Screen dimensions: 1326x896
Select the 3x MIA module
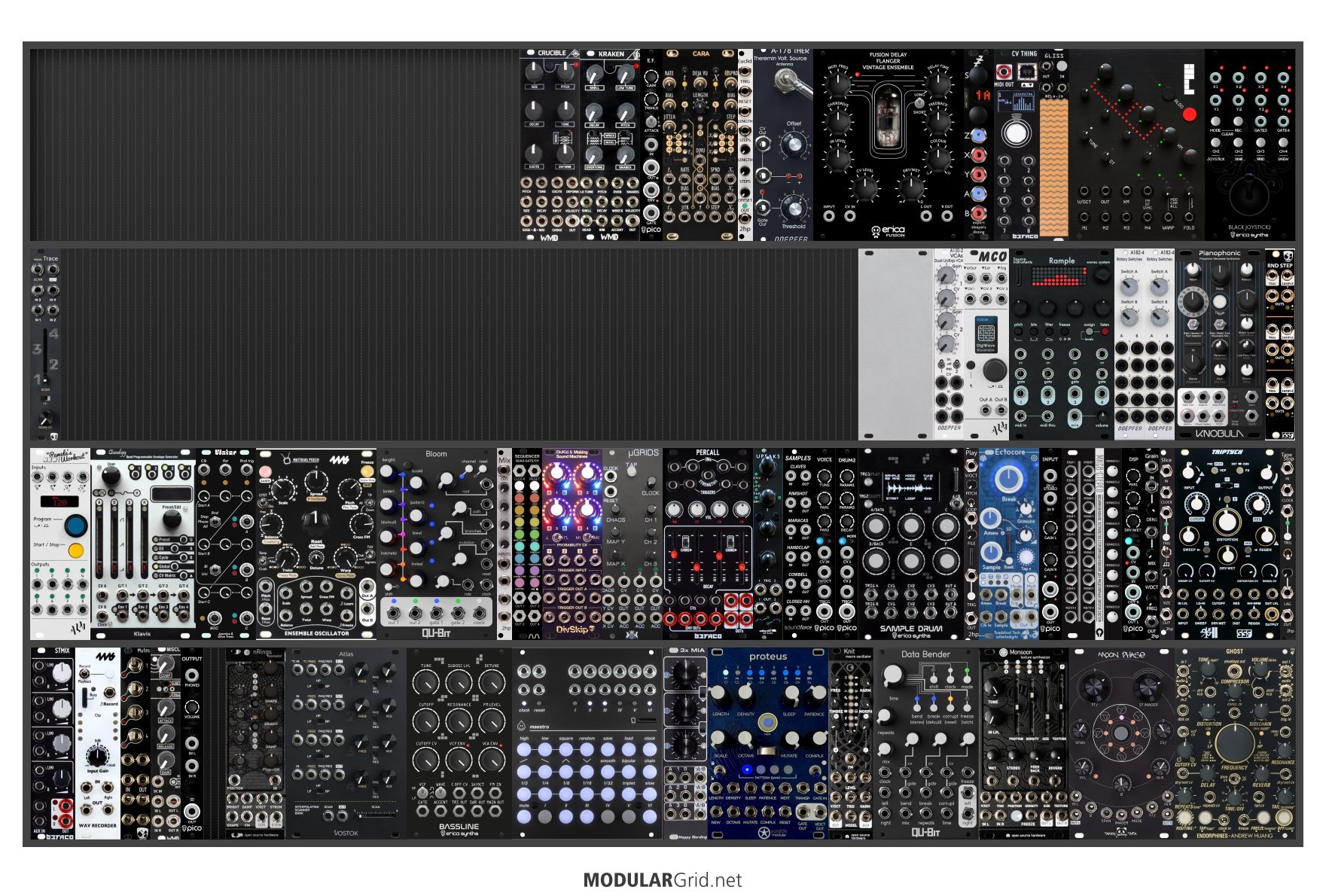tap(685, 743)
